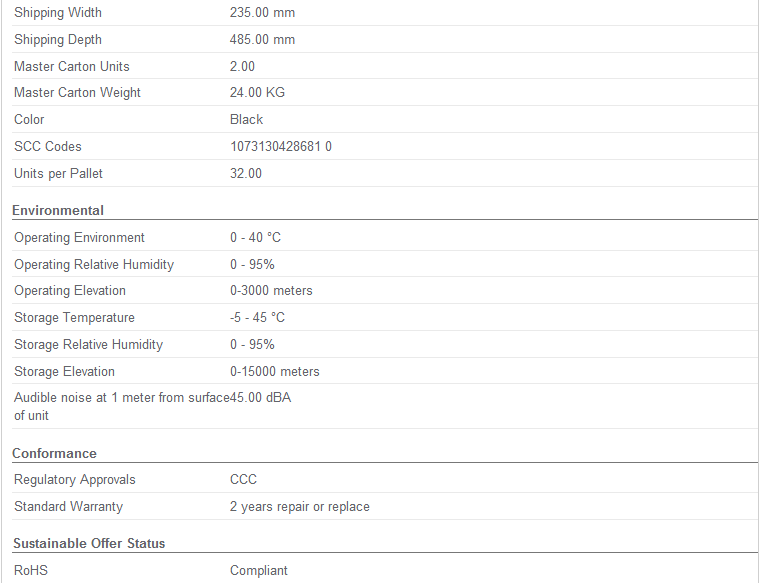The height and width of the screenshot is (583, 760).
Task: Select the Shipping Depth value 485.00 mm
Action: point(262,40)
